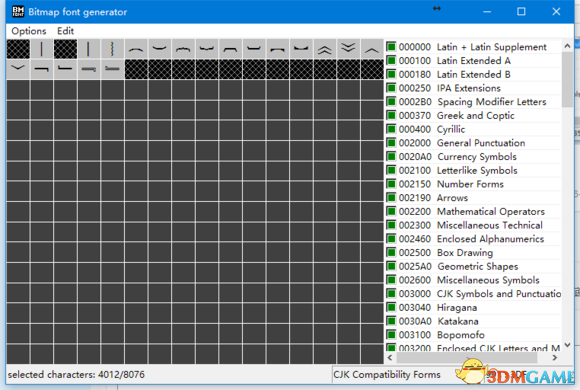Image resolution: width=580 pixels, height=390 pixels.
Task: Select the '000250 IPA Extensions' row
Action: pos(473,88)
